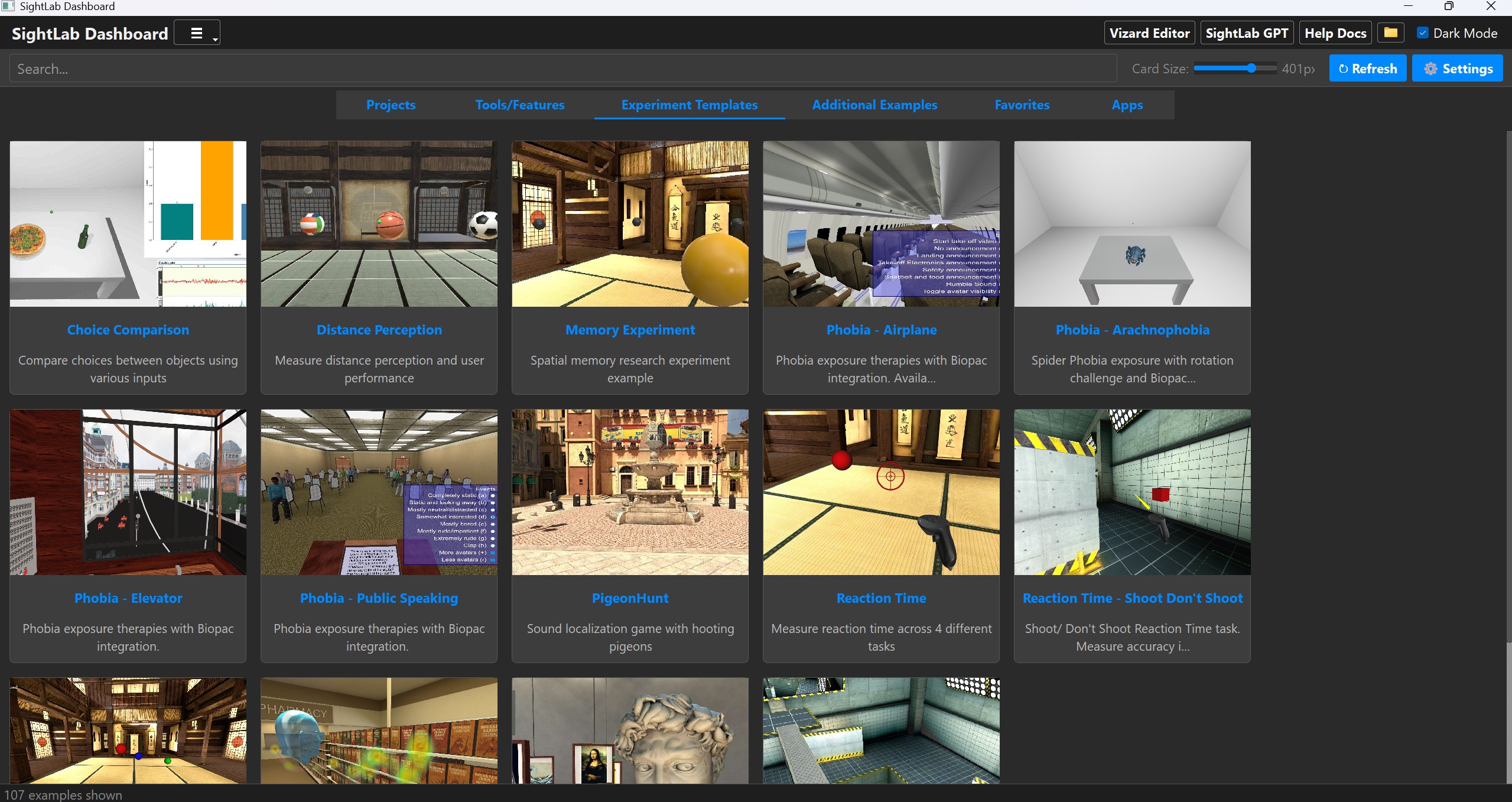
Task: Click the yellow folder icon
Action: [x=1390, y=33]
